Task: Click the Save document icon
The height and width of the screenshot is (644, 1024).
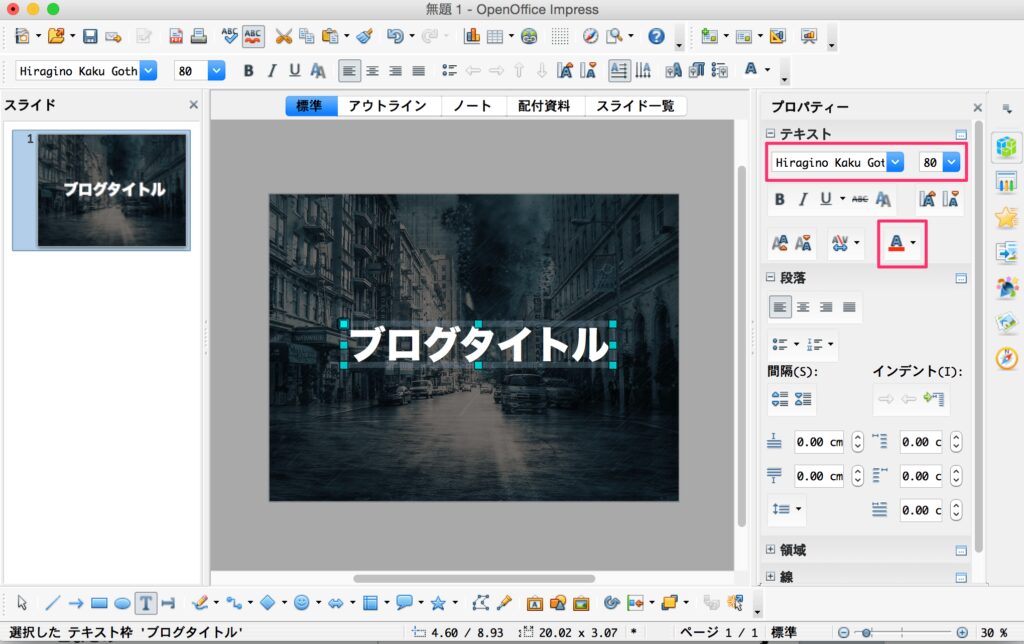Action: coord(90,37)
